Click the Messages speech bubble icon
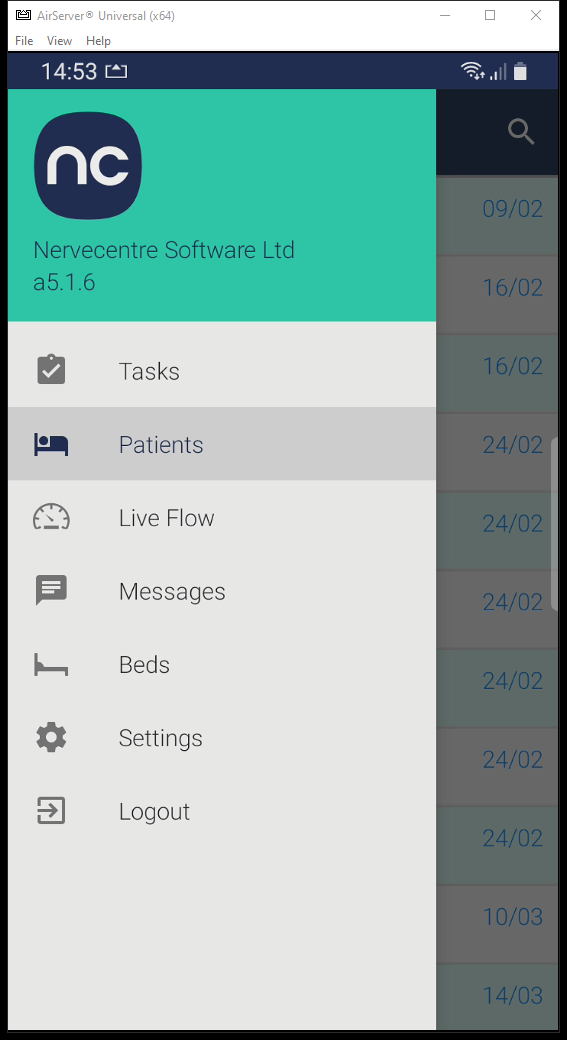The width and height of the screenshot is (567, 1040). 51,590
